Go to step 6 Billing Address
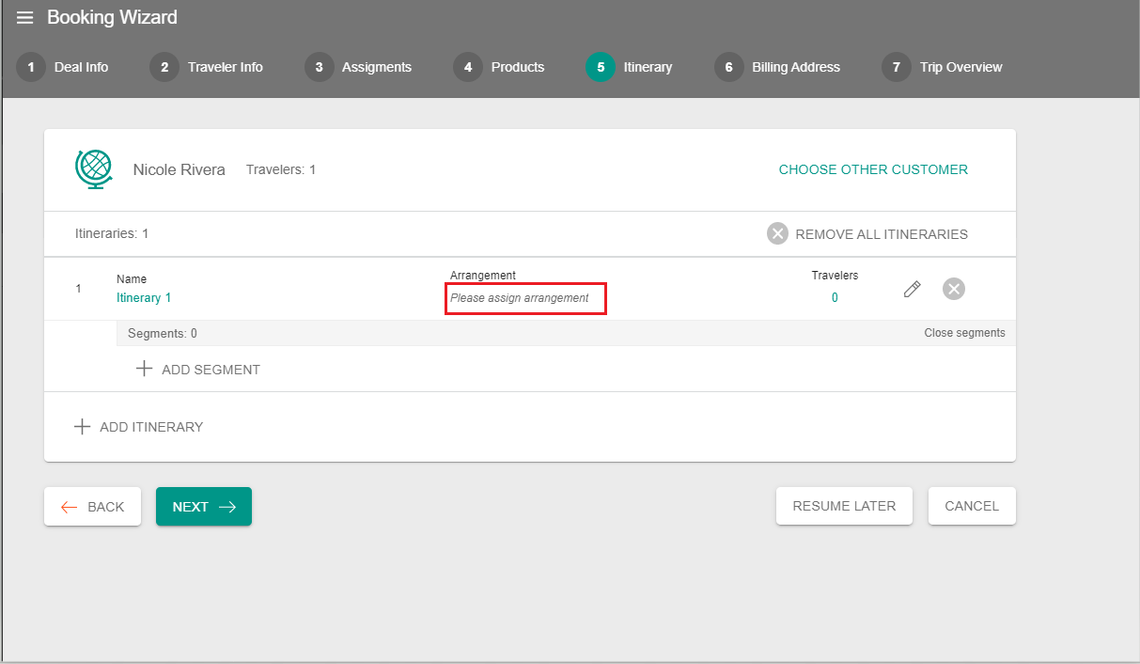1140x664 pixels. click(777, 67)
